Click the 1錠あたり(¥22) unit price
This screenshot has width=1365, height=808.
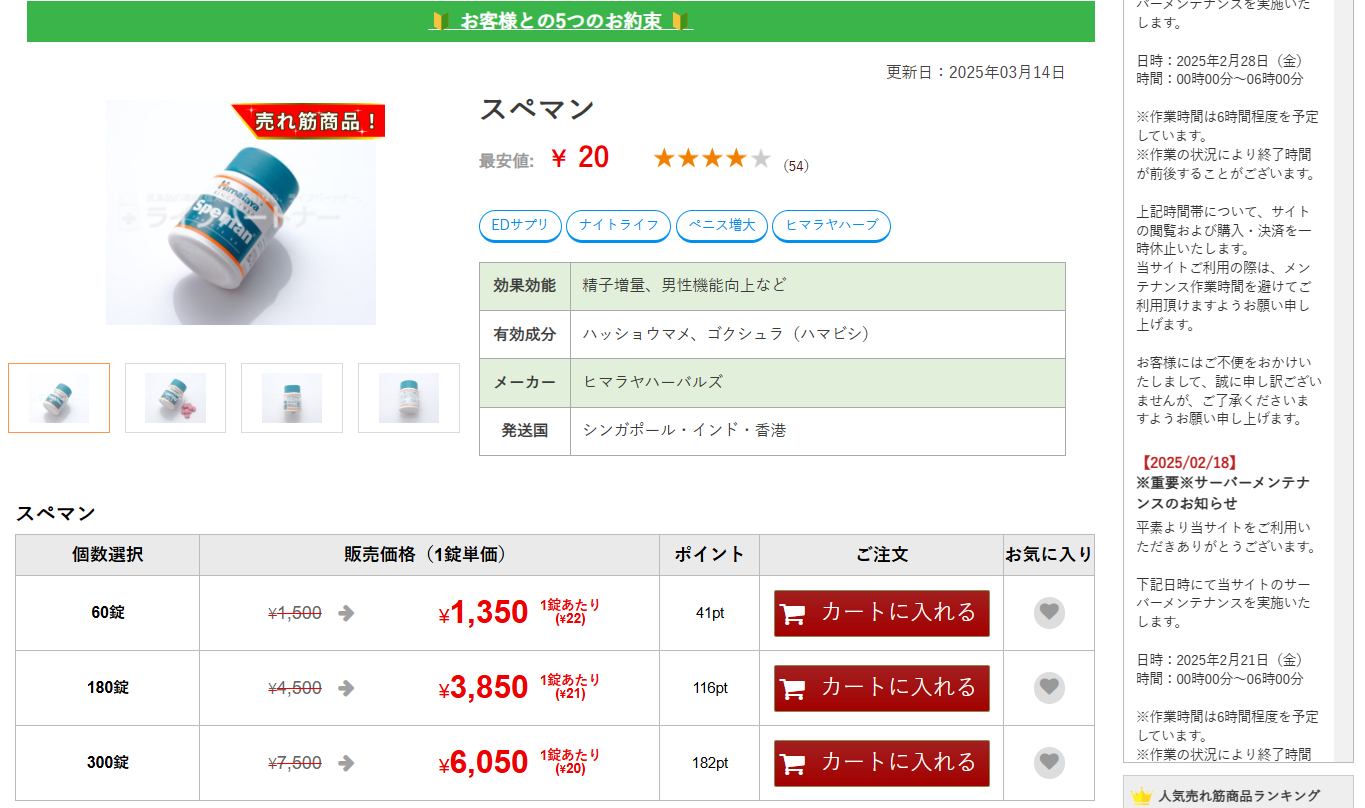(570, 612)
